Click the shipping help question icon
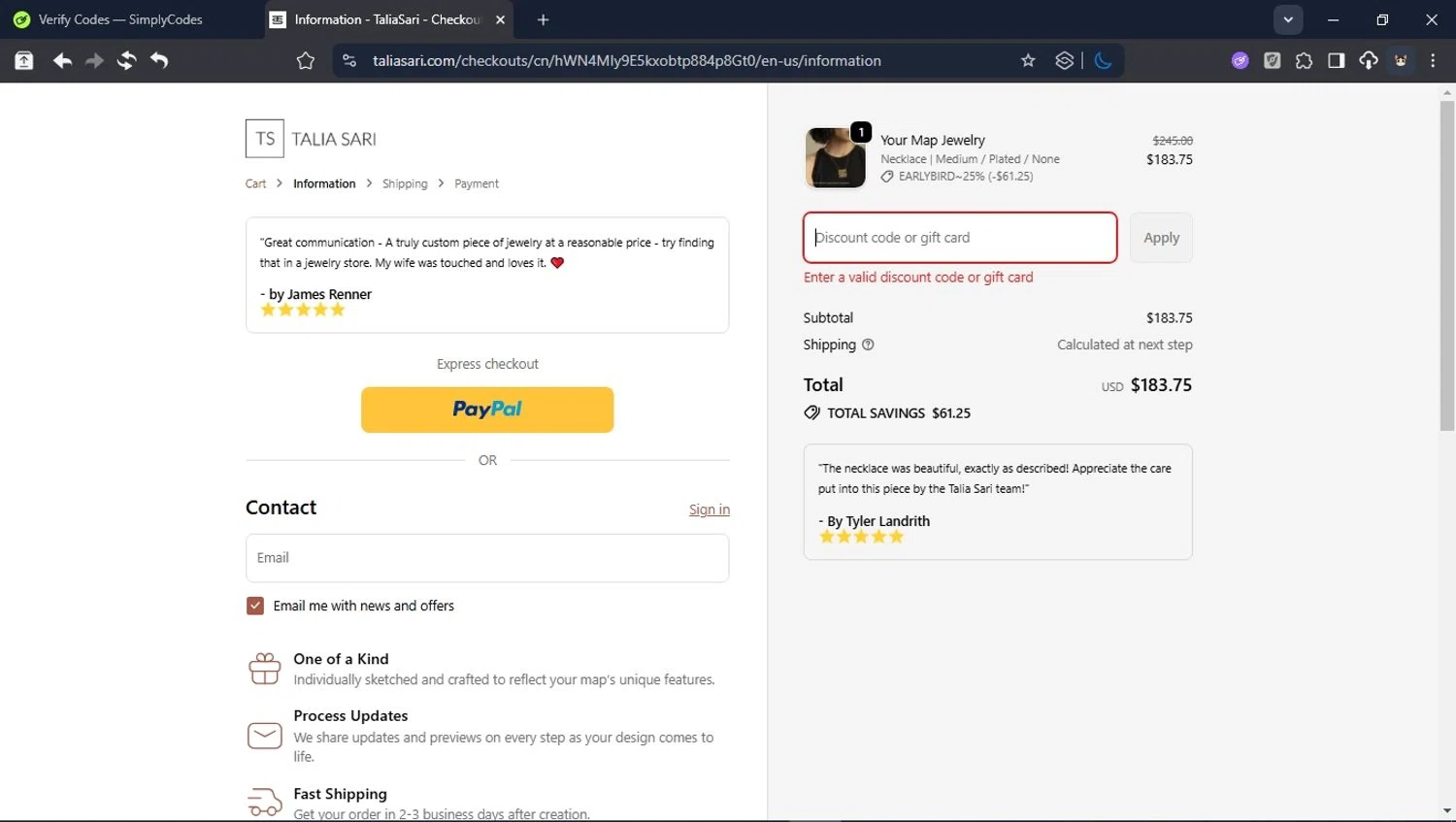This screenshot has width=1456, height=822. coord(868,345)
